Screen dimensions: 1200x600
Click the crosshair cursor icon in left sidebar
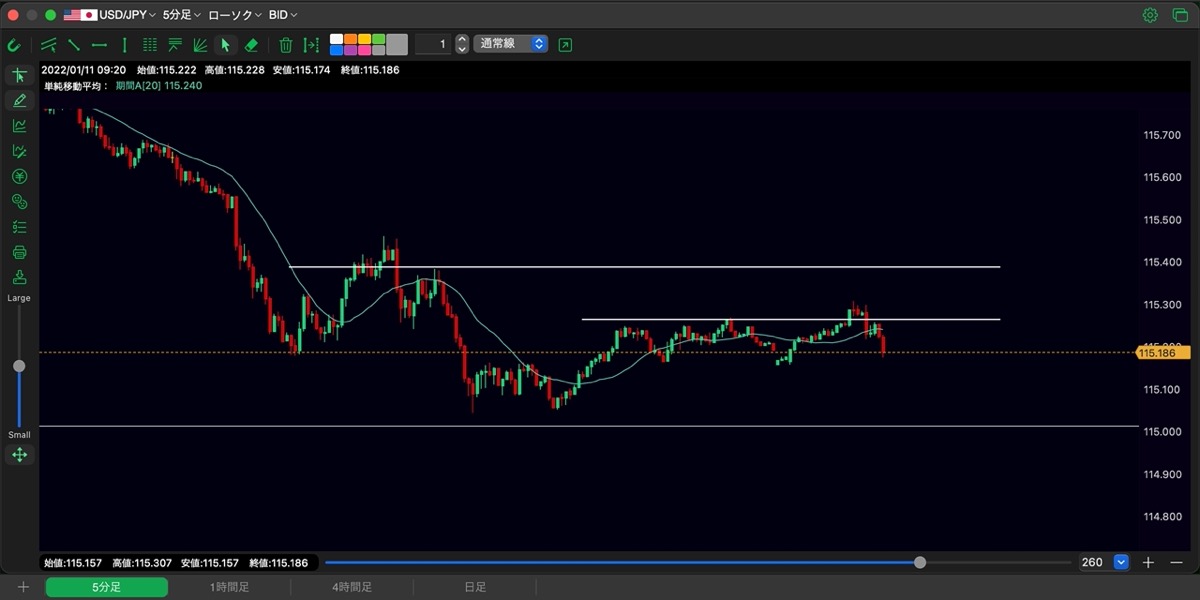[x=19, y=76]
